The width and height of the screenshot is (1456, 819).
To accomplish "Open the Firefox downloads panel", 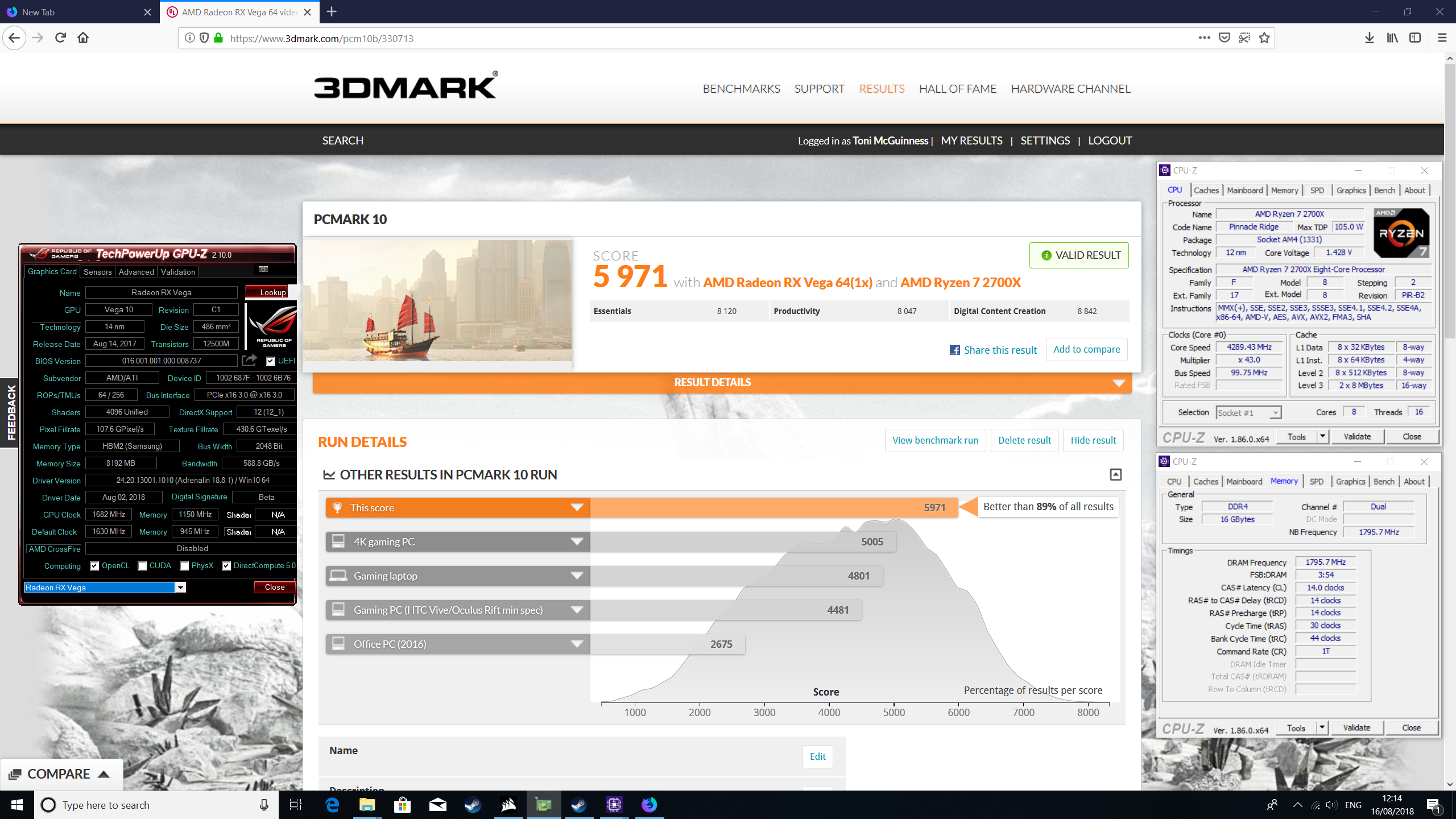I will (x=1370, y=38).
